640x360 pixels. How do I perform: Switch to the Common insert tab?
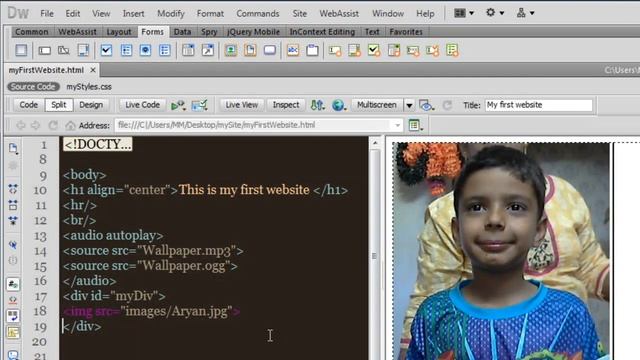coord(32,32)
